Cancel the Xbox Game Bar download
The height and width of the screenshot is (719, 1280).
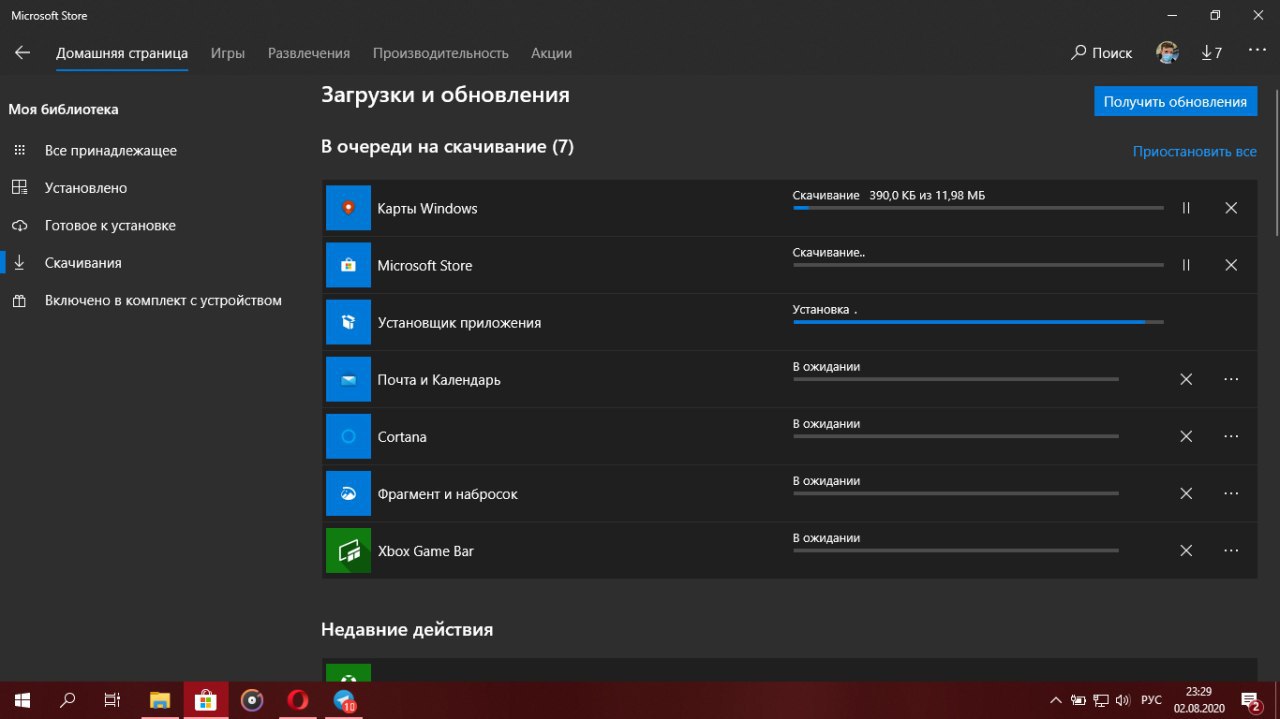pyautogui.click(x=1186, y=550)
